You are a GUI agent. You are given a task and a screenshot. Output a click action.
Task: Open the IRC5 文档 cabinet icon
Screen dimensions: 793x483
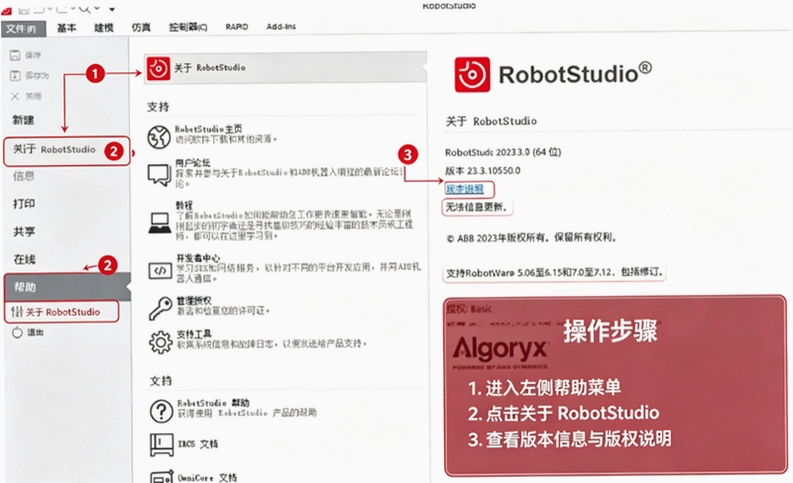(161, 445)
